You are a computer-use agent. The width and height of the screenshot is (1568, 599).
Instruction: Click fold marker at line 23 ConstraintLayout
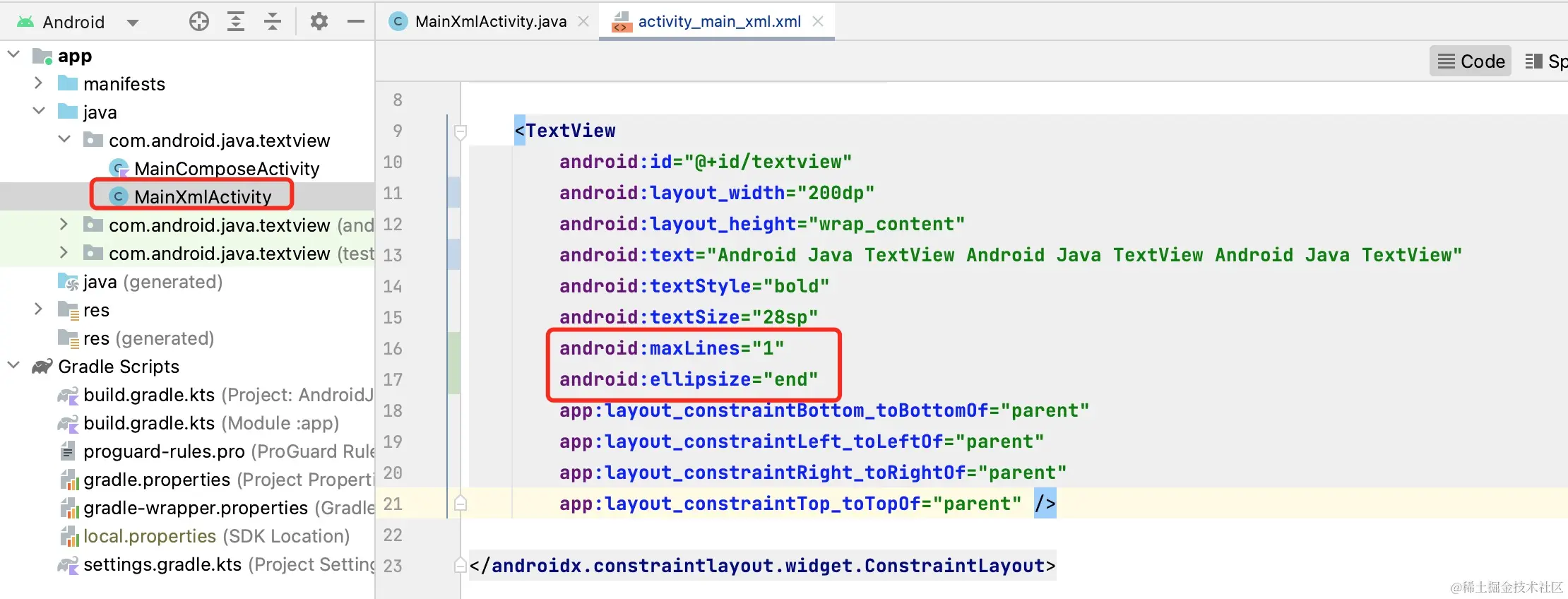[460, 565]
